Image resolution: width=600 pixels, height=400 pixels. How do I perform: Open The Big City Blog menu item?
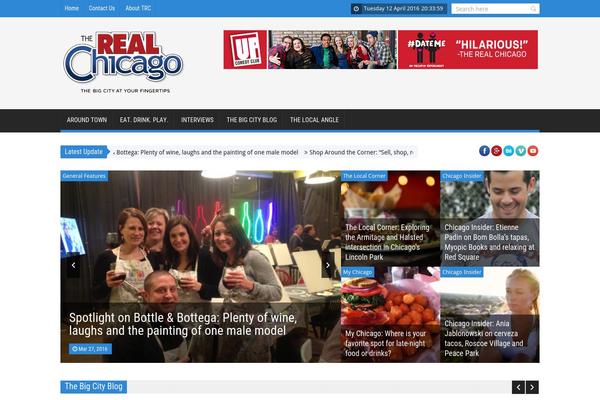tap(252, 120)
